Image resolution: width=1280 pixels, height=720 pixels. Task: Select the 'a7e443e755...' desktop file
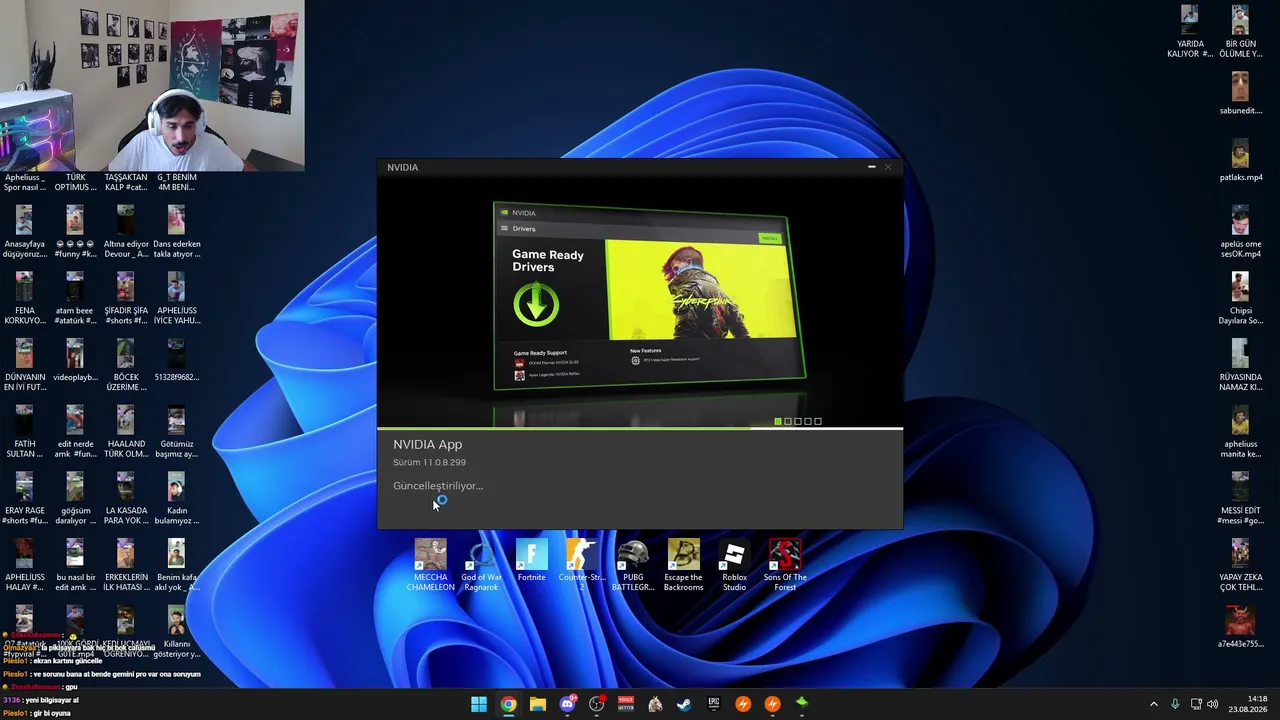(1240, 627)
